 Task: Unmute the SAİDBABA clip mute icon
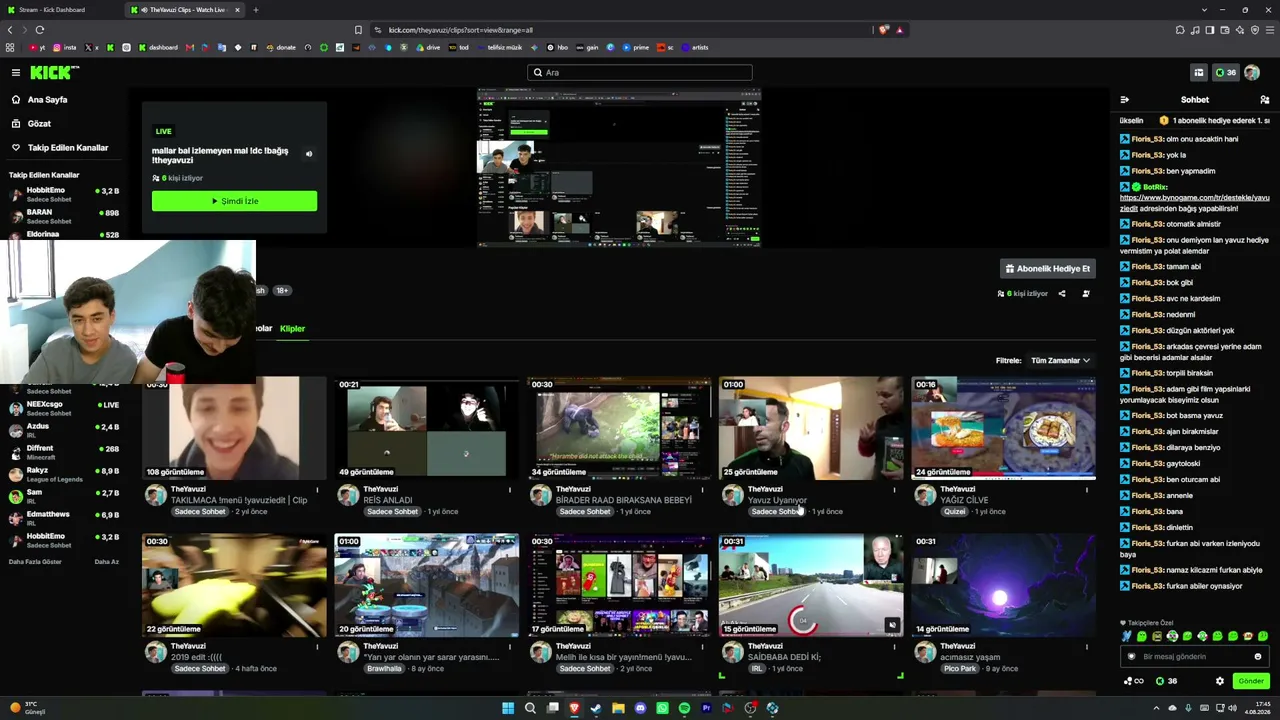[x=892, y=626]
